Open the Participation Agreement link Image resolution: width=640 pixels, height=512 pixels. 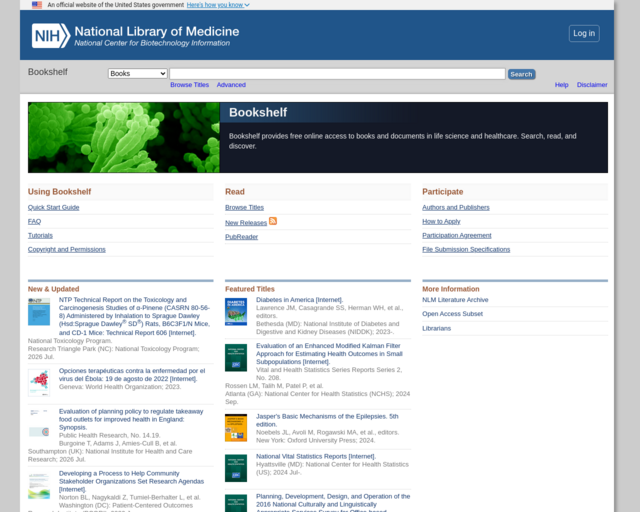457,236
